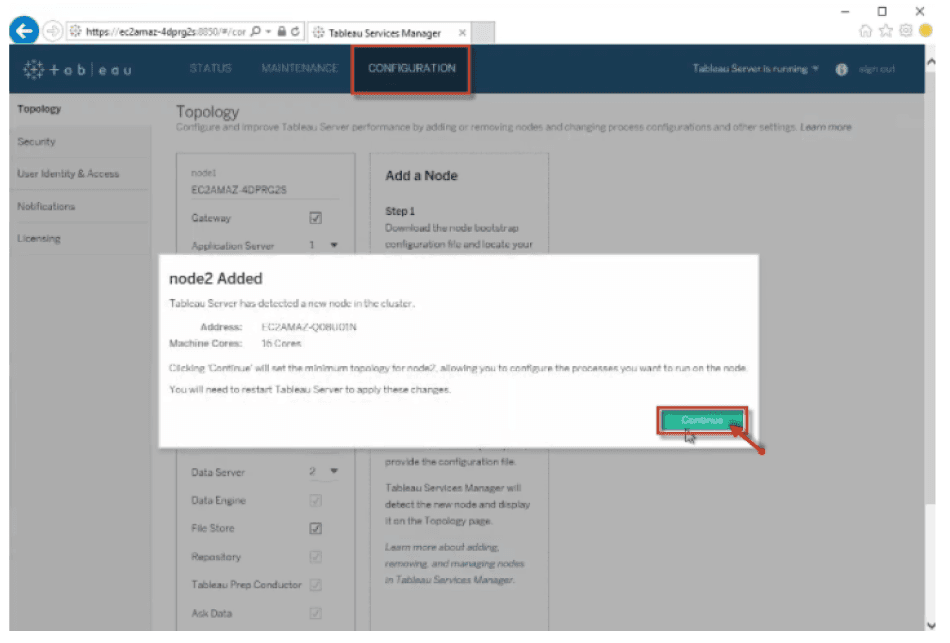Image resolution: width=950 pixels, height=643 pixels.
Task: Open the Tableau Server is running dropdown
Action: point(757,69)
